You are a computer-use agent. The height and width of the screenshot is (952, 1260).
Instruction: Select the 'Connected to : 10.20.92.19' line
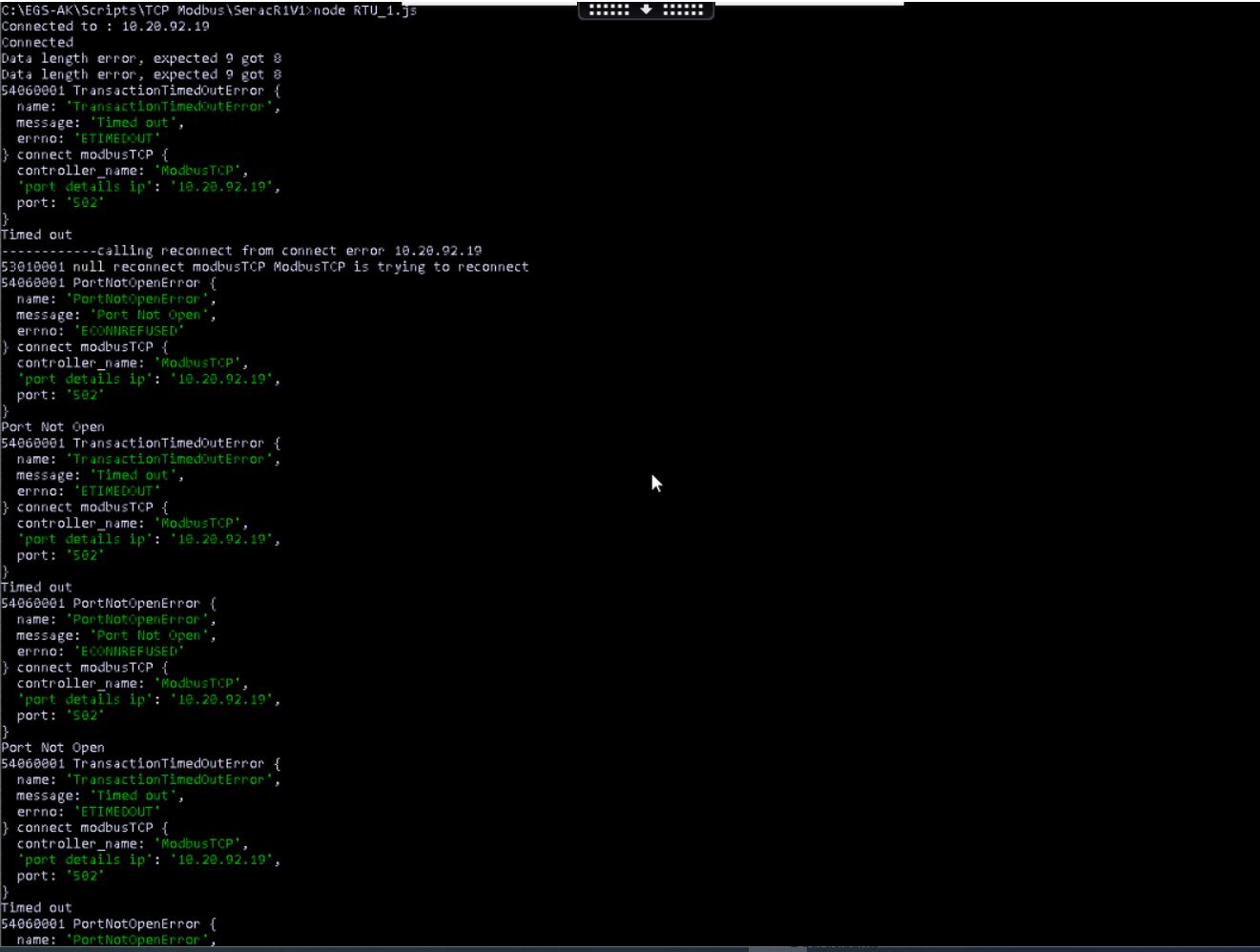[105, 27]
